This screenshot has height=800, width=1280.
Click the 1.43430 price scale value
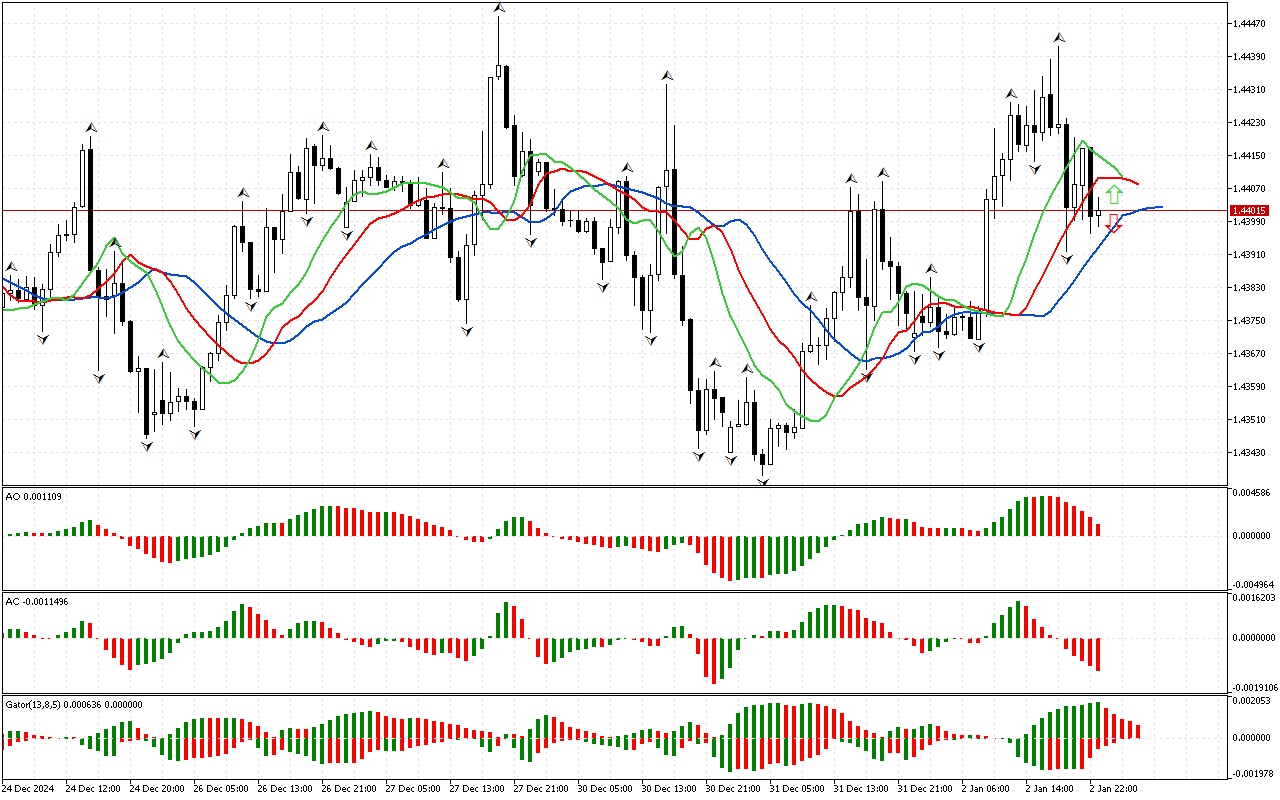[1250, 452]
